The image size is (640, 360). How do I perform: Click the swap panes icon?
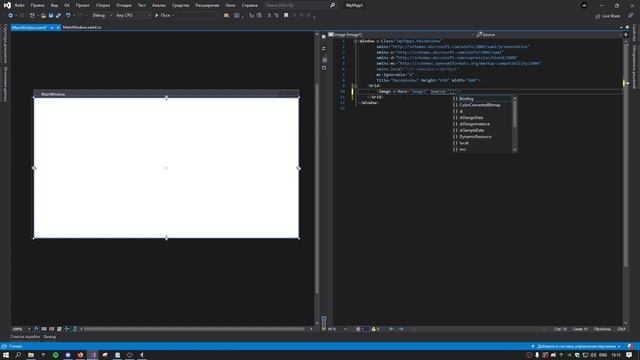(324, 49)
